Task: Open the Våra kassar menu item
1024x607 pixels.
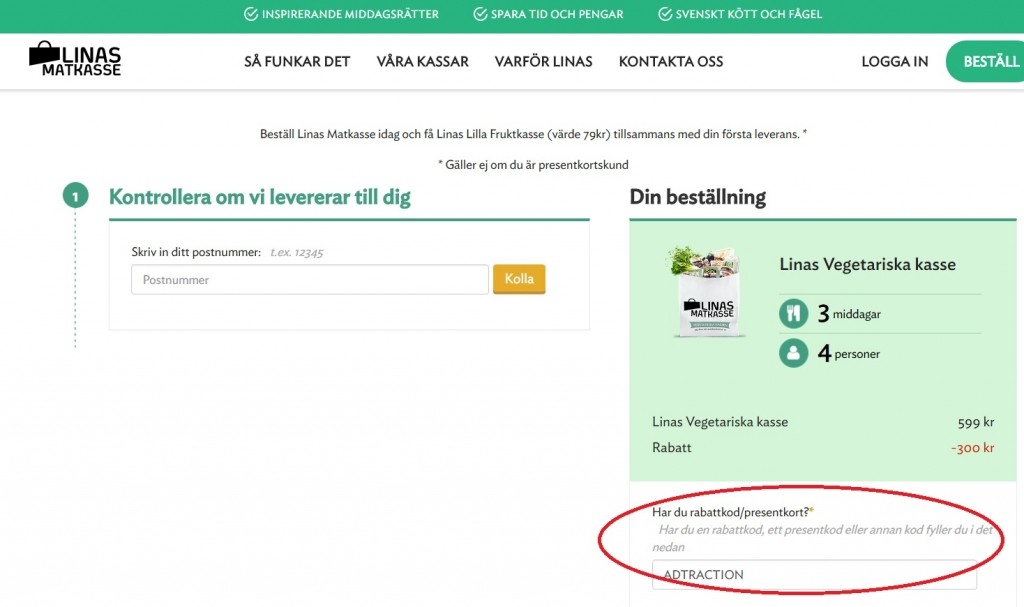Action: [x=423, y=61]
